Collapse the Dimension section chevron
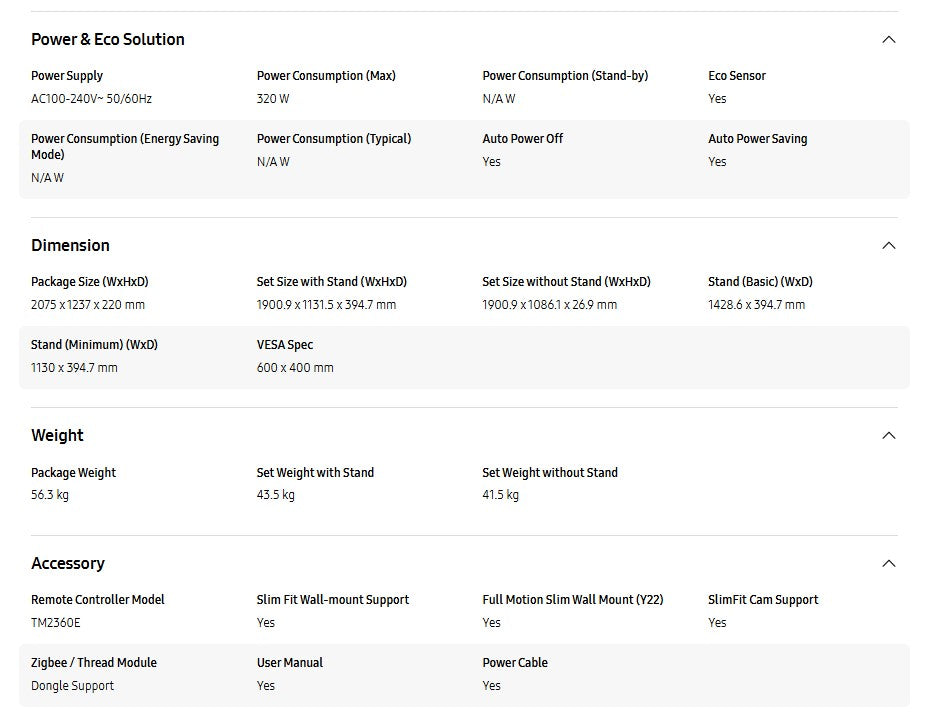Image resolution: width=931 pixels, height=714 pixels. (x=888, y=246)
